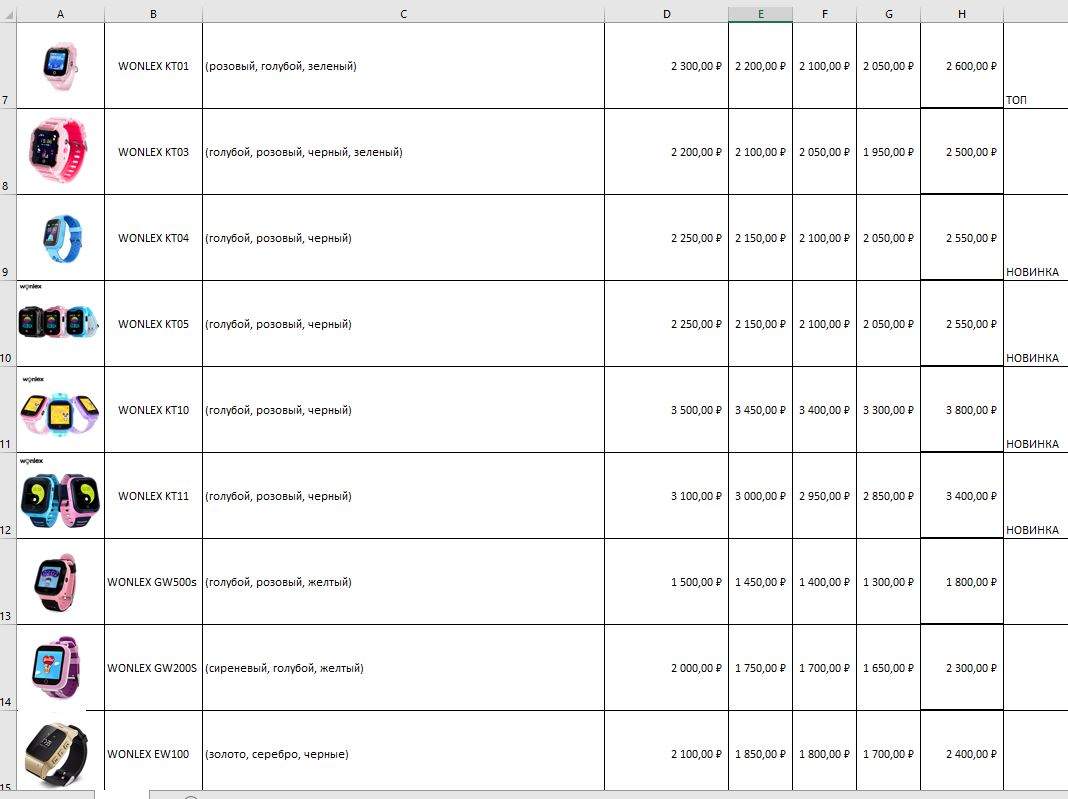Select EW100 price 1 850,00 ₽
The width and height of the screenshot is (1068, 799).
coord(761,753)
